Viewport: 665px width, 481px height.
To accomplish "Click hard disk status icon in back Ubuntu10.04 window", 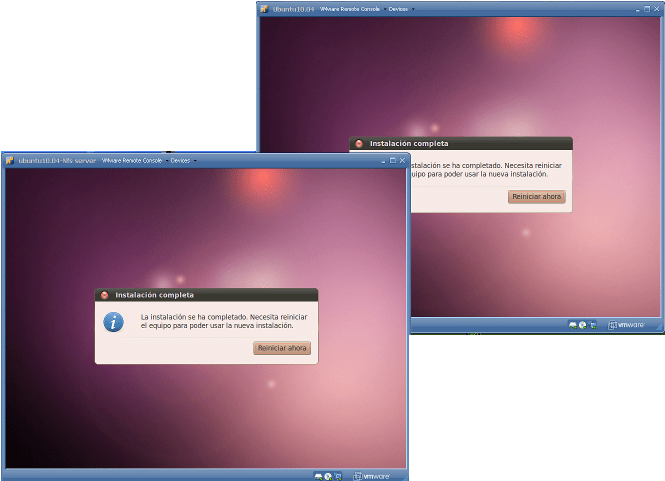I will pyautogui.click(x=573, y=325).
